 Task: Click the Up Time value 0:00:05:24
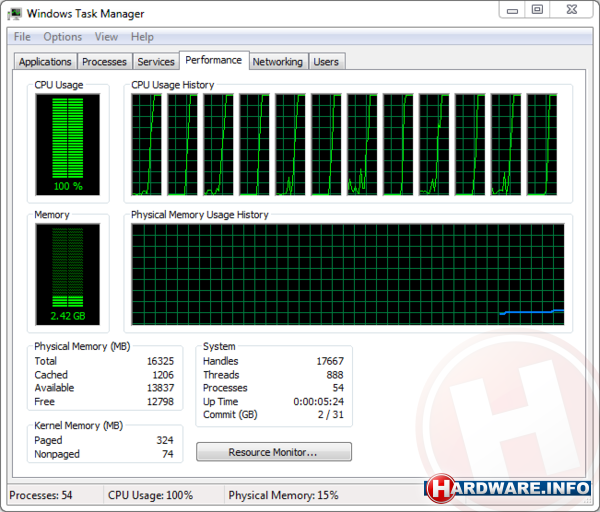pyautogui.click(x=318, y=401)
